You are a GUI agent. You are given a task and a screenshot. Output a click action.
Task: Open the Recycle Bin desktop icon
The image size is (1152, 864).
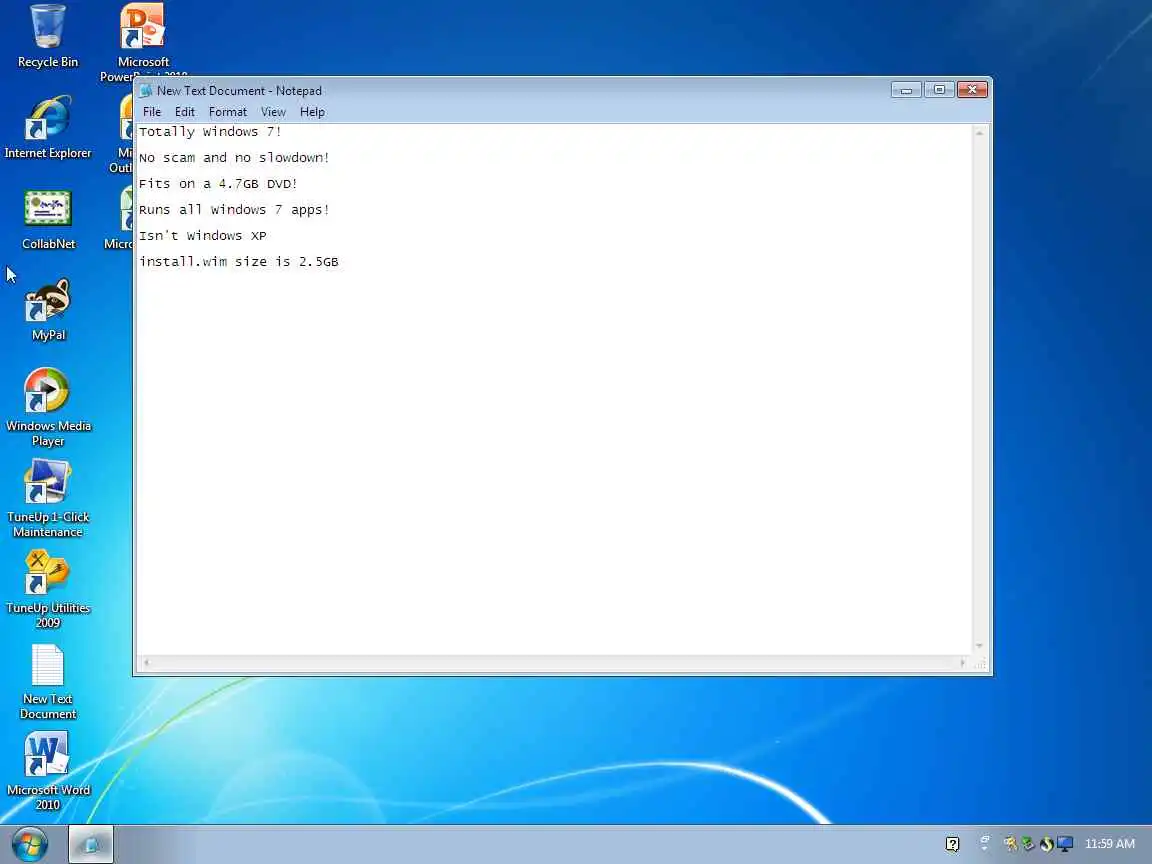(x=48, y=37)
